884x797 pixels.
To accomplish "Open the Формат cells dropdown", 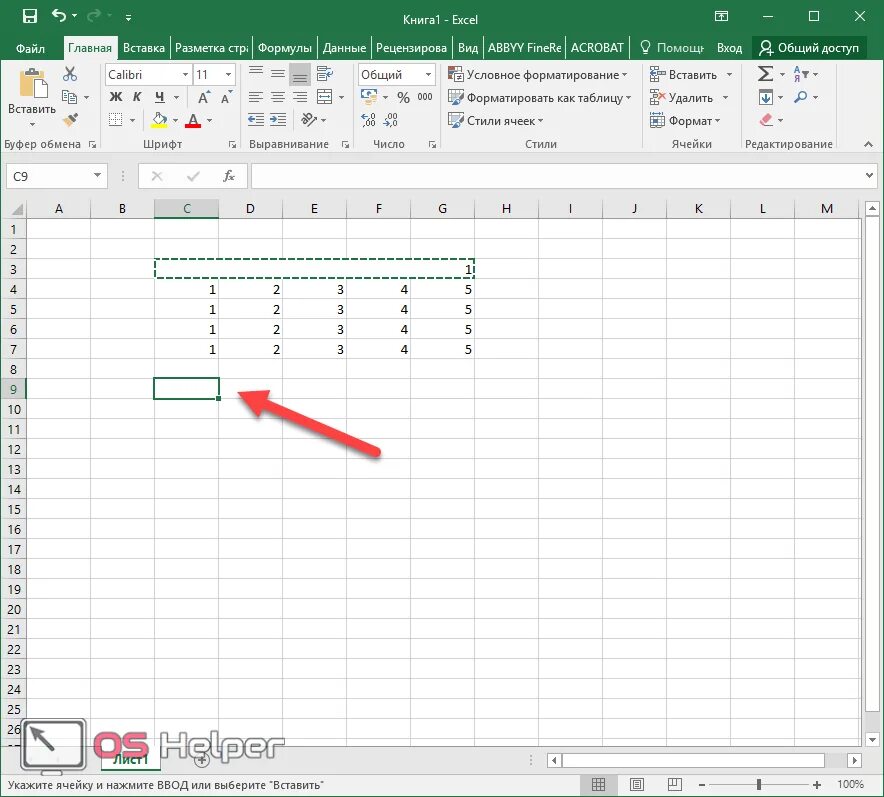I will 685,120.
